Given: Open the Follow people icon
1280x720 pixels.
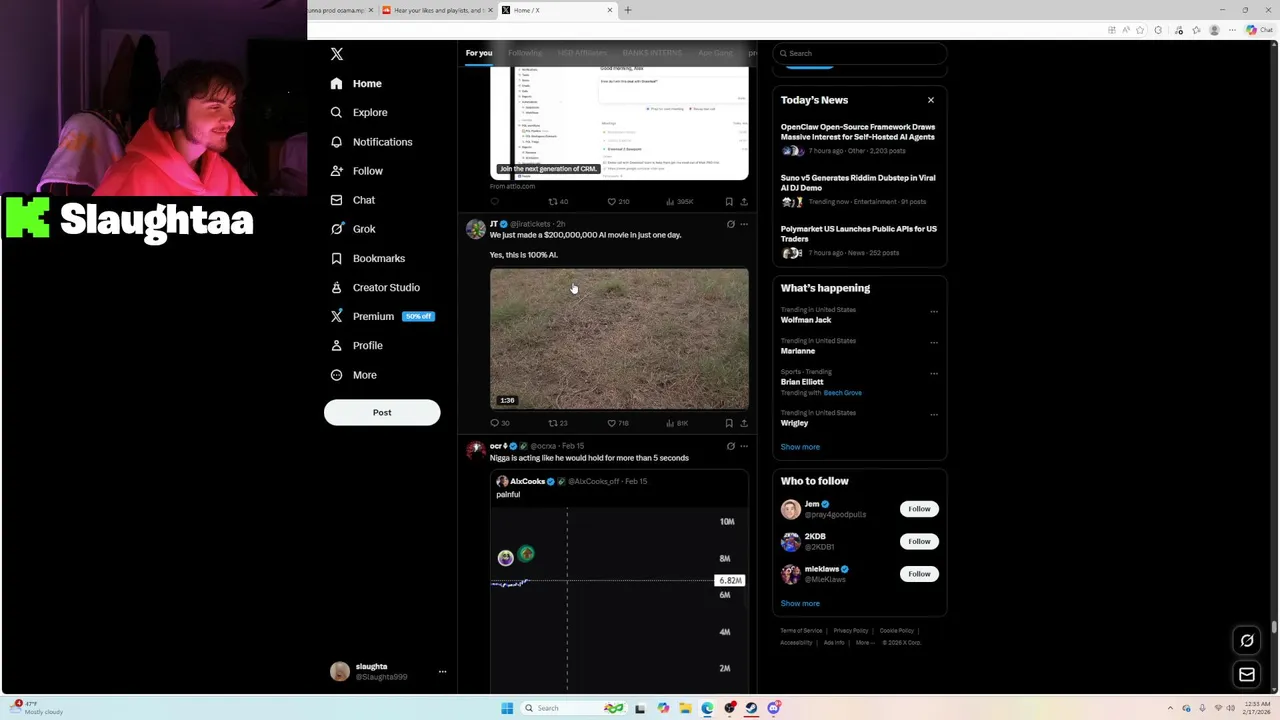Looking at the screenshot, I should tap(337, 171).
